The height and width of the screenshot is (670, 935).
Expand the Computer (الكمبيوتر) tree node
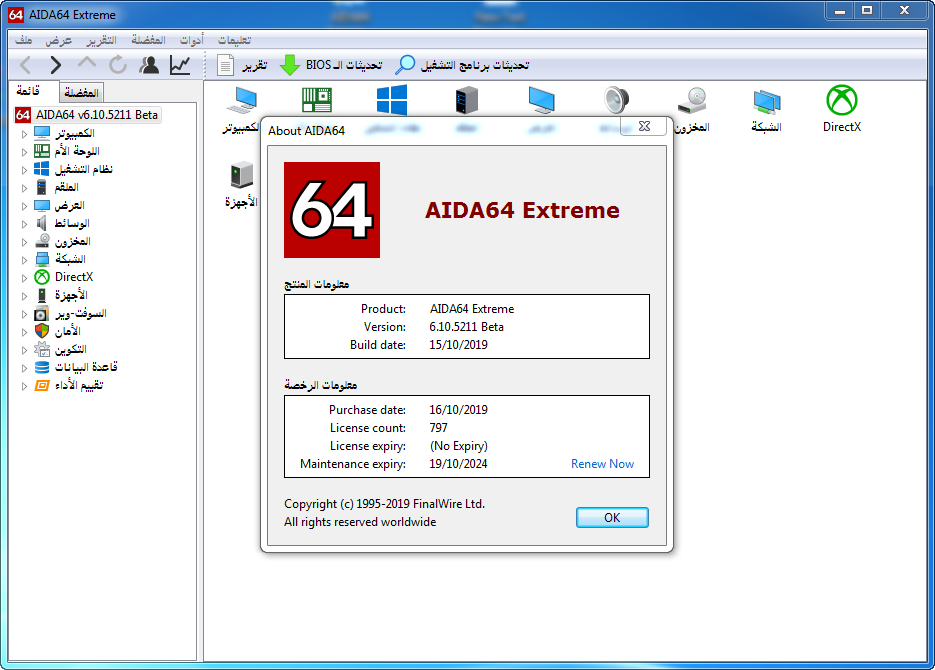[x=24, y=134]
